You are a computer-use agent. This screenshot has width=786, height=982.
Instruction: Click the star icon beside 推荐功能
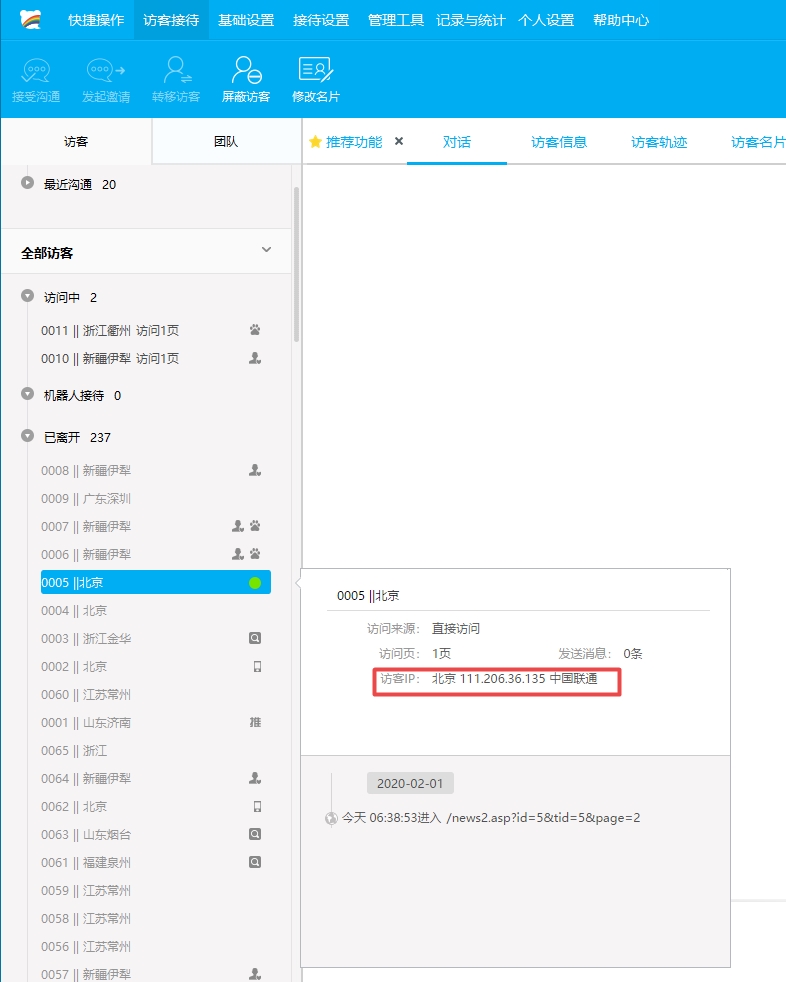coord(315,142)
